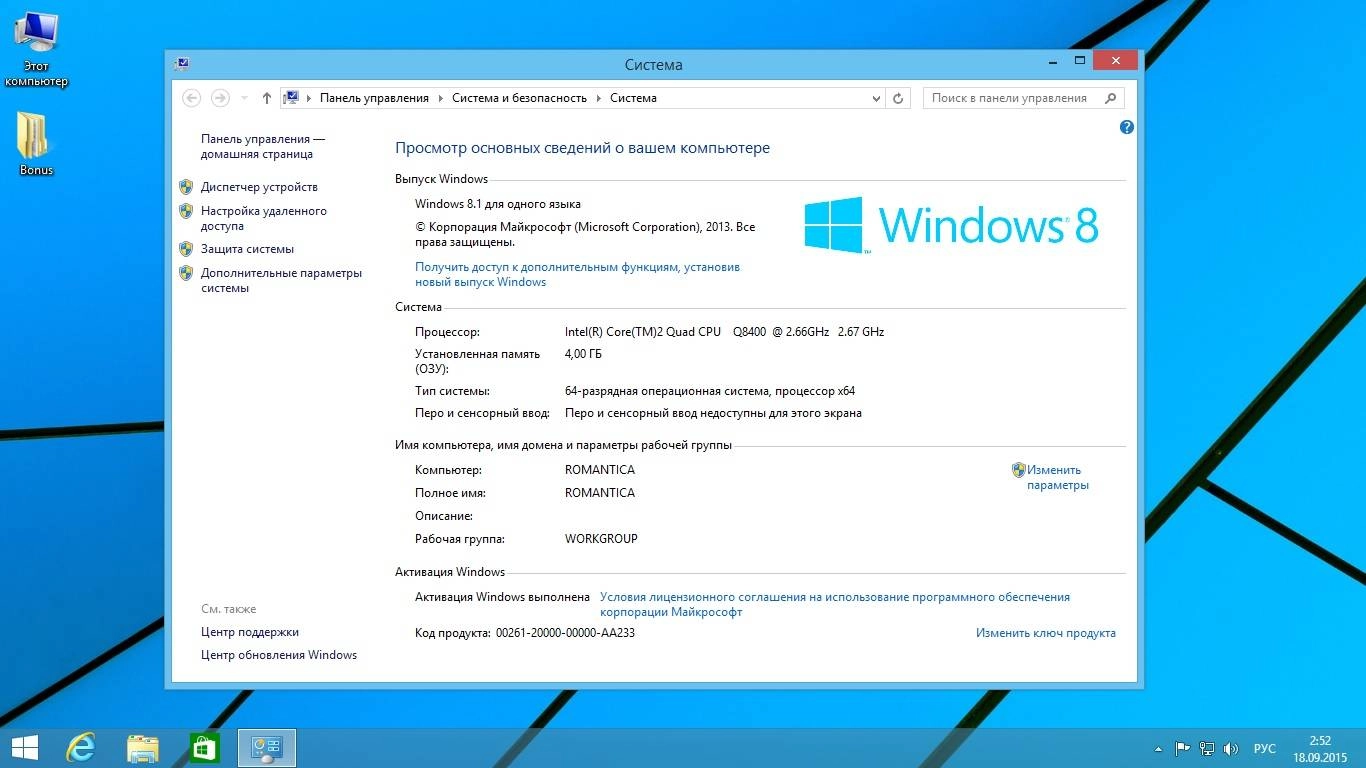Navigate to Панель управления breadcrumb
Viewport: 1366px width, 768px height.
point(374,98)
